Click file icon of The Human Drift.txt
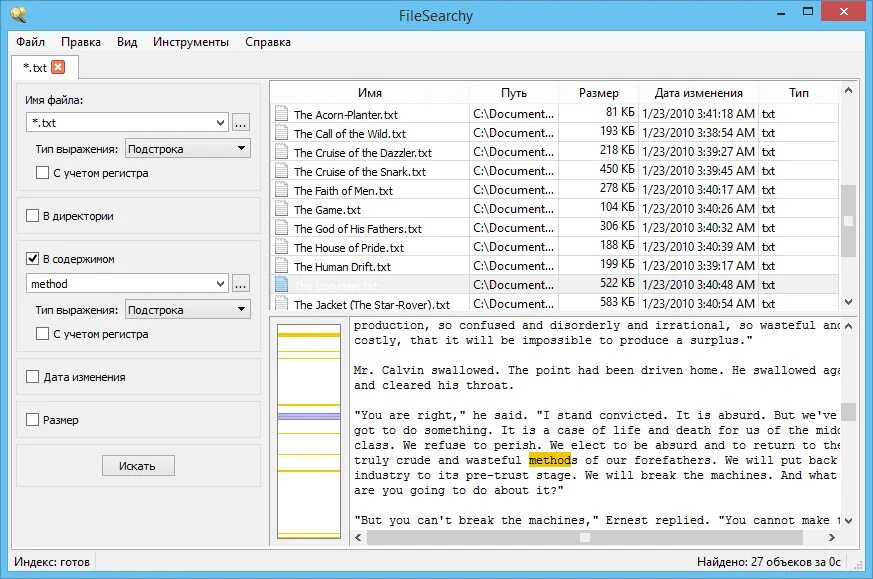 pos(282,265)
